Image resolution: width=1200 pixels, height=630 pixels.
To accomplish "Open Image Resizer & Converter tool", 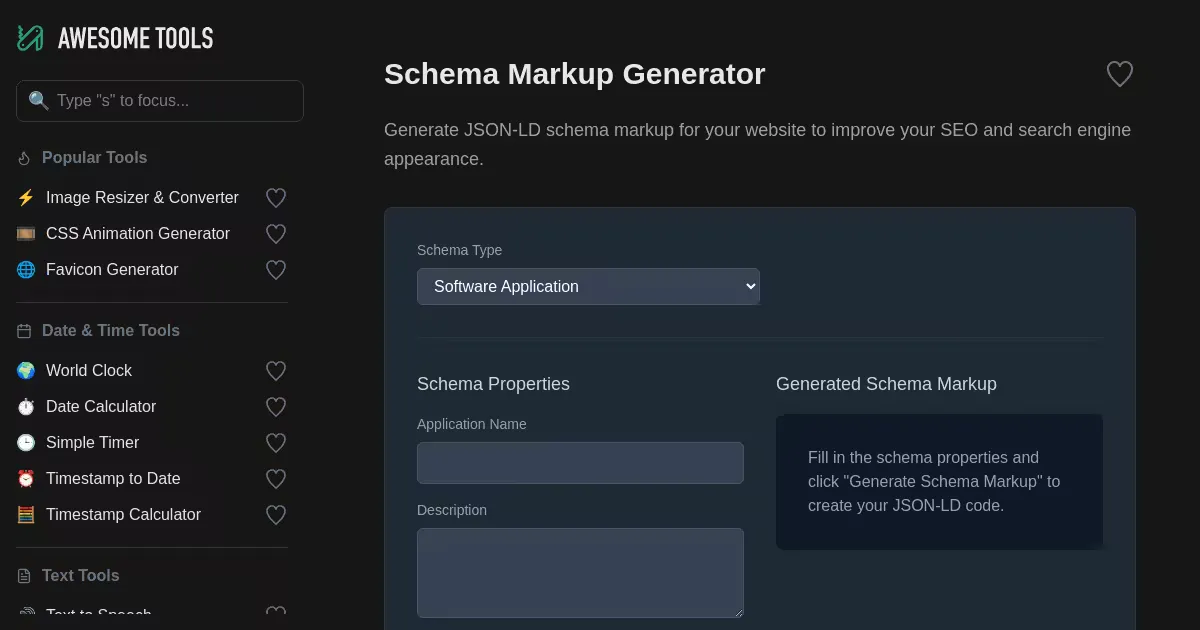I will tap(142, 198).
